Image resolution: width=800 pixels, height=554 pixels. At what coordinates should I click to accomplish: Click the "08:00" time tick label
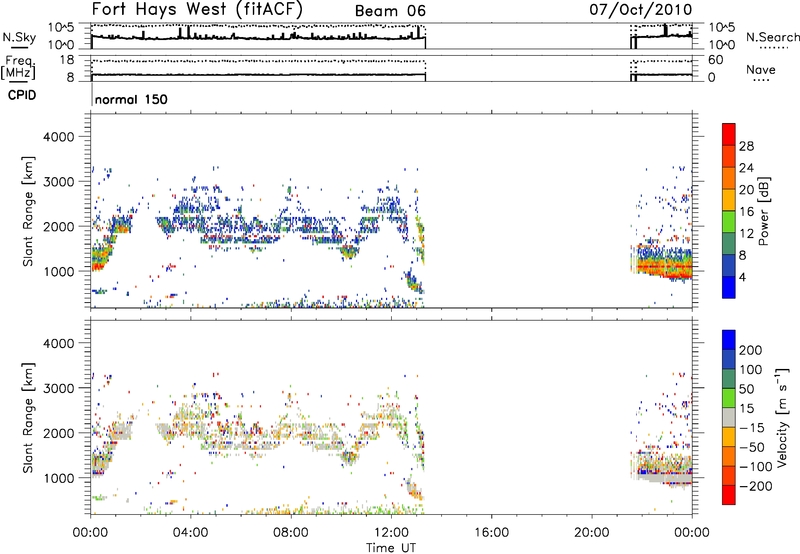(x=291, y=532)
